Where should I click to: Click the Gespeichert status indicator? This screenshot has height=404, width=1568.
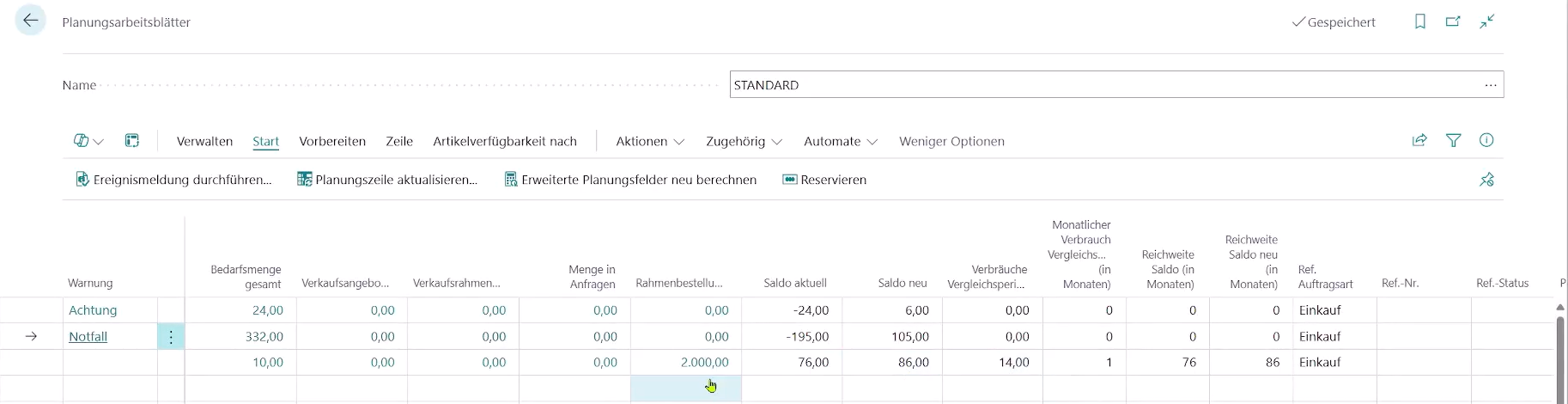(x=1334, y=22)
